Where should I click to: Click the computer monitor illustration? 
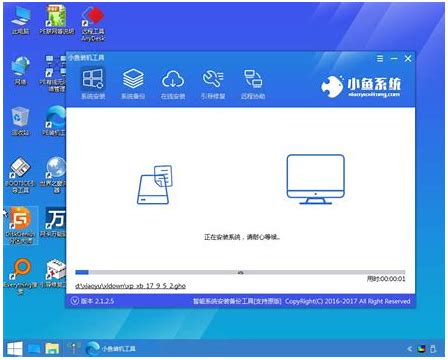point(315,179)
